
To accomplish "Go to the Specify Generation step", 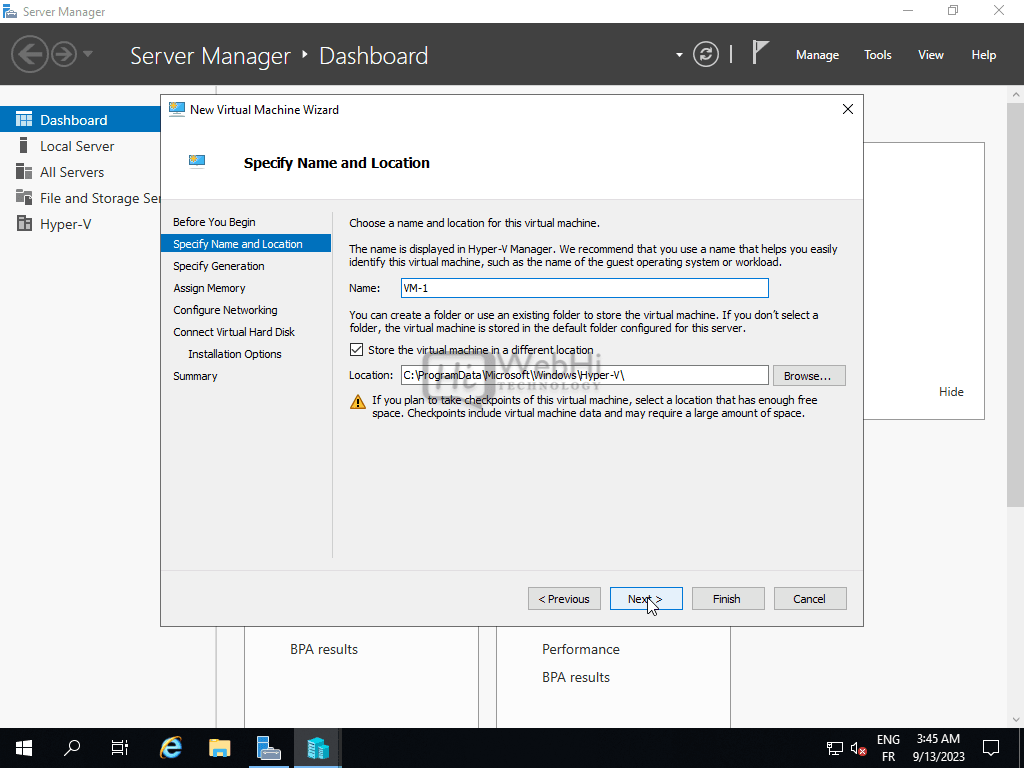I will point(219,266).
